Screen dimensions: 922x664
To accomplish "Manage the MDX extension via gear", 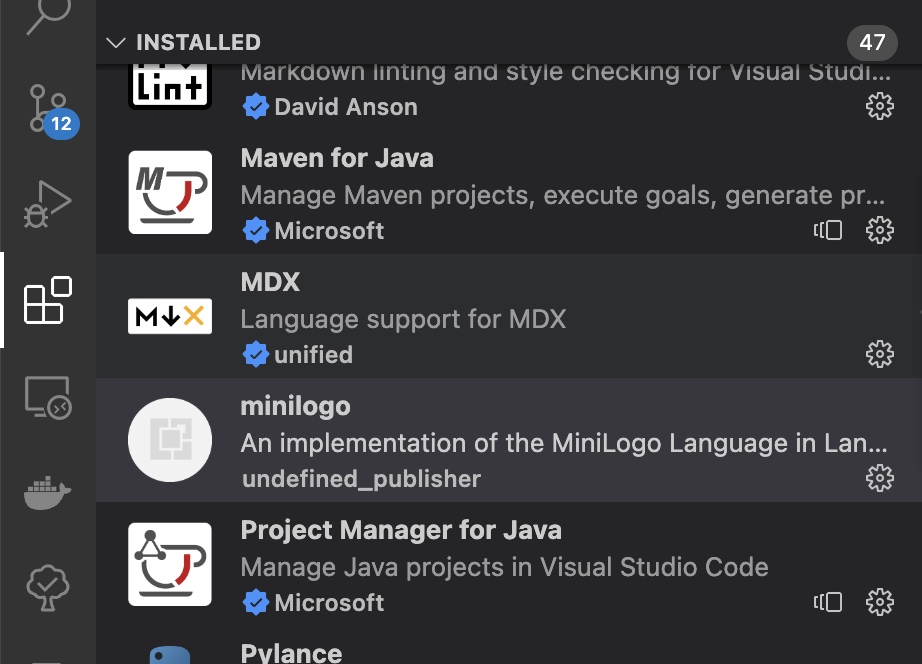I will click(x=879, y=354).
